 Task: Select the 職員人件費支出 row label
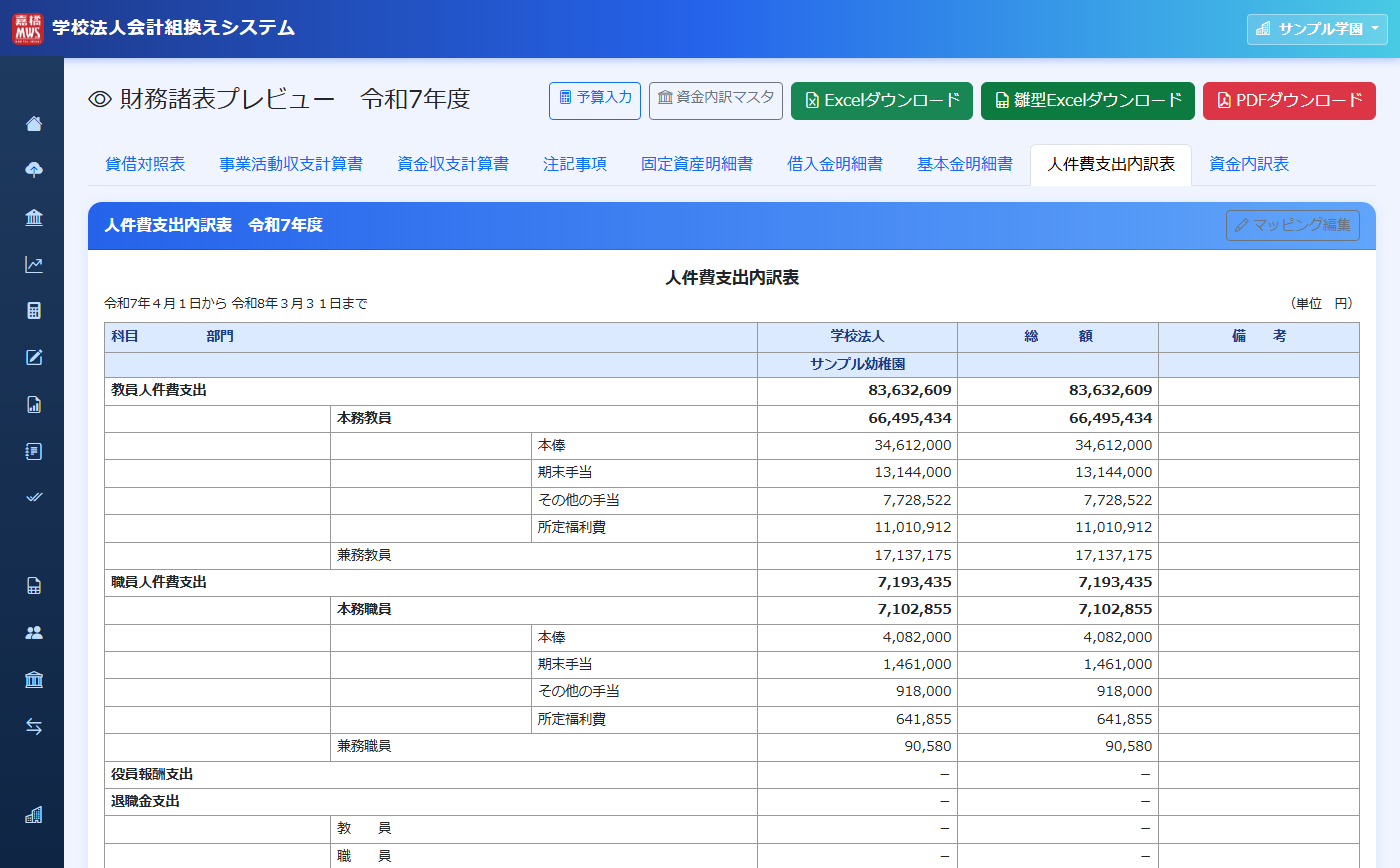(159, 582)
